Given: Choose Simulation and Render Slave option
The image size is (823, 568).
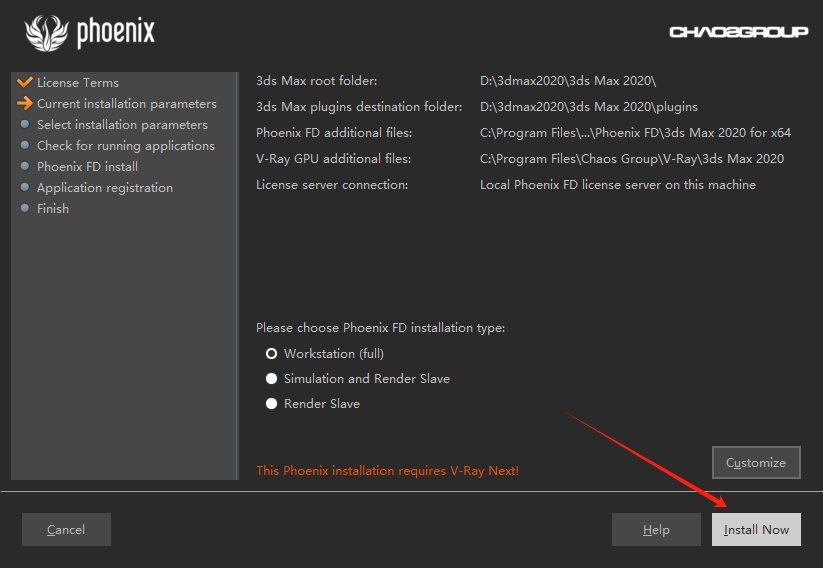Looking at the screenshot, I should [271, 378].
